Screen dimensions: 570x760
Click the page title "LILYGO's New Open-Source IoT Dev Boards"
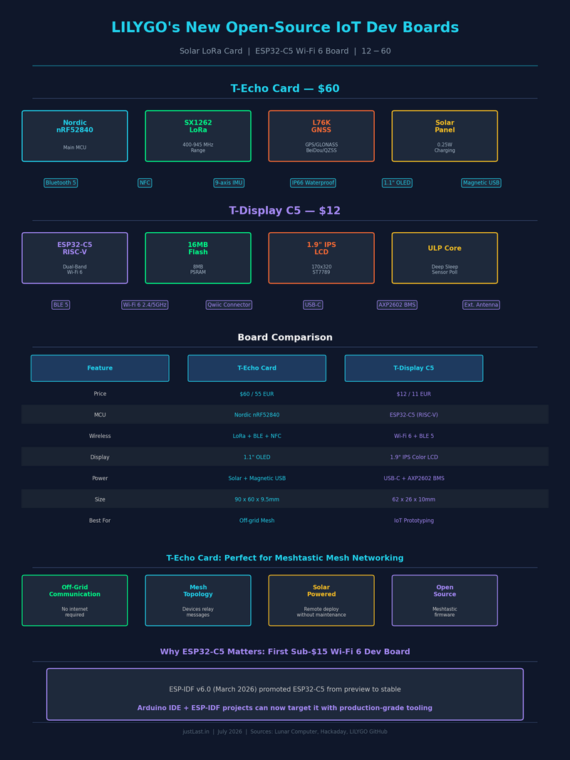[285, 27]
